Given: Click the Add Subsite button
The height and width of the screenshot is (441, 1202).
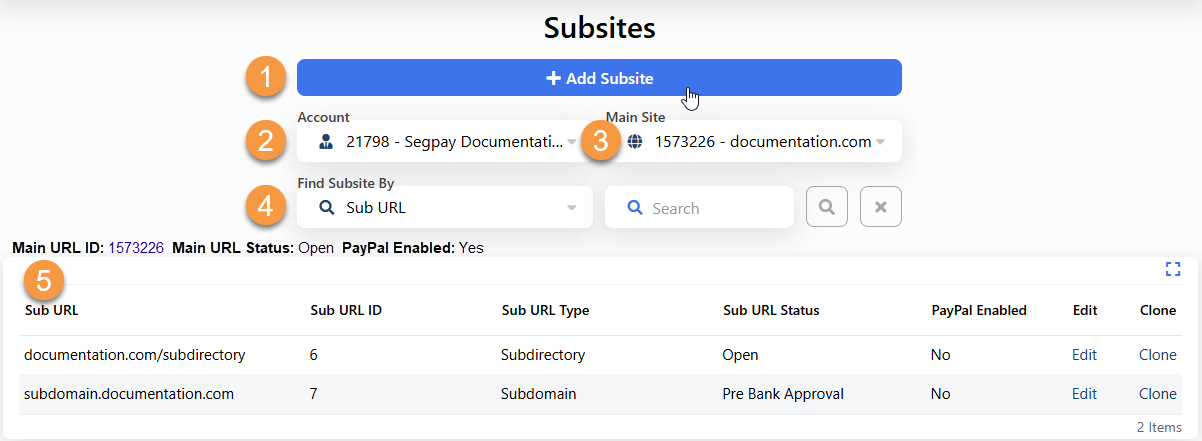Looking at the screenshot, I should pos(599,78).
